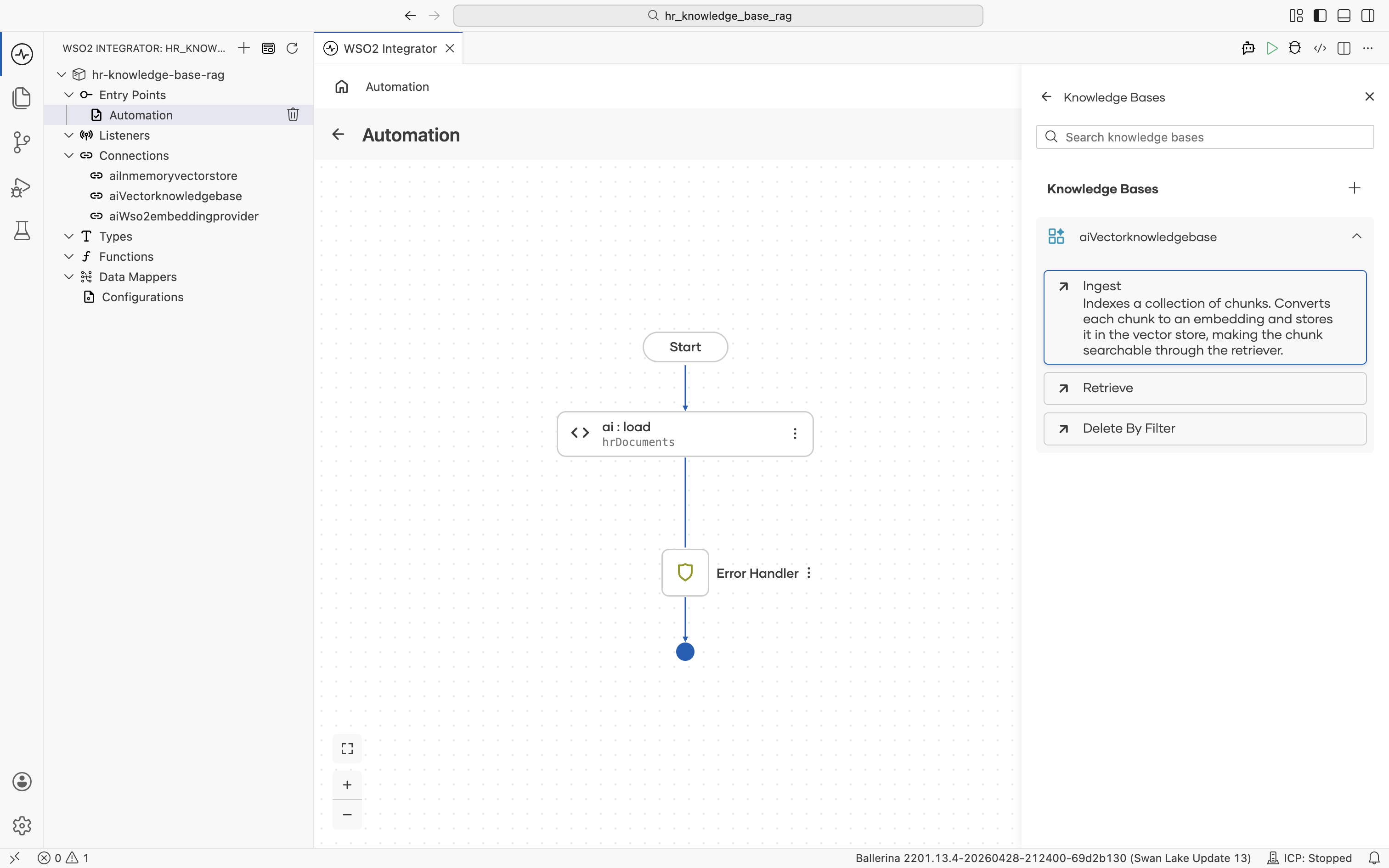Choose the Ingest knowledge base action
The width and height of the screenshot is (1389, 868).
tap(1205, 317)
